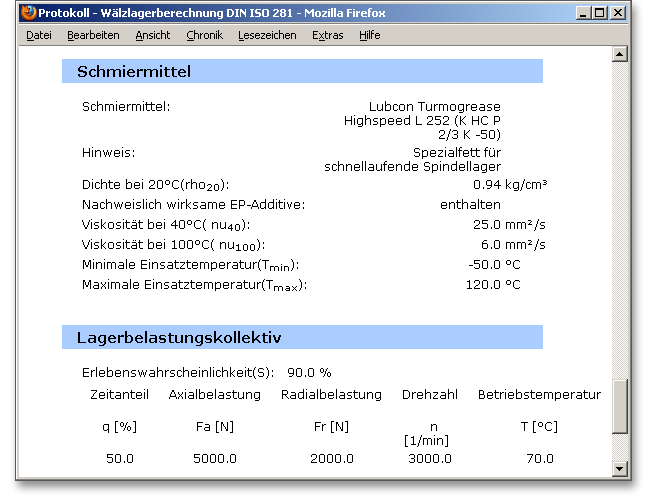Open the Lesezeichen menu

[x=267, y=35]
